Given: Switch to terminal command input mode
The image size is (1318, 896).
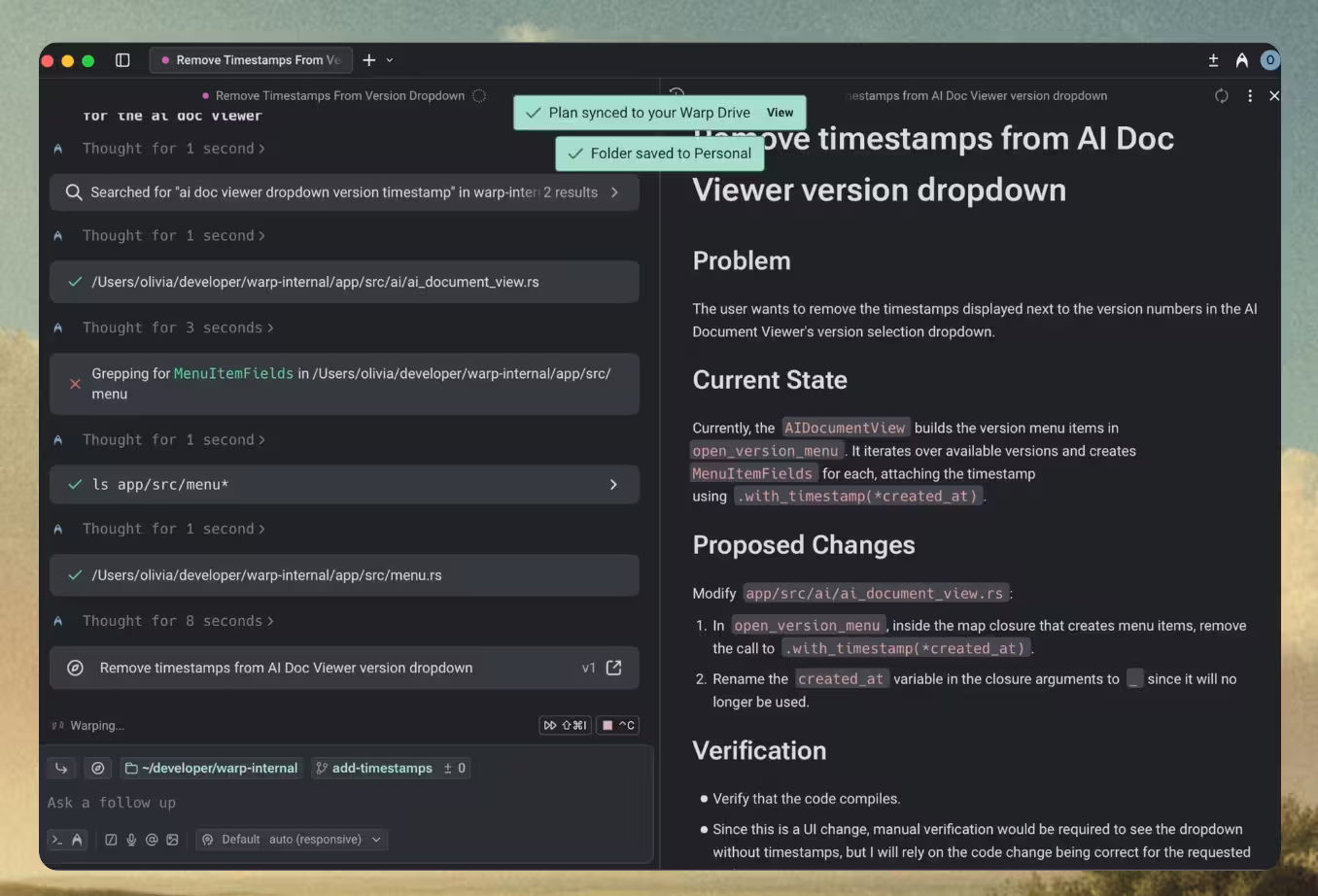Looking at the screenshot, I should [x=56, y=840].
